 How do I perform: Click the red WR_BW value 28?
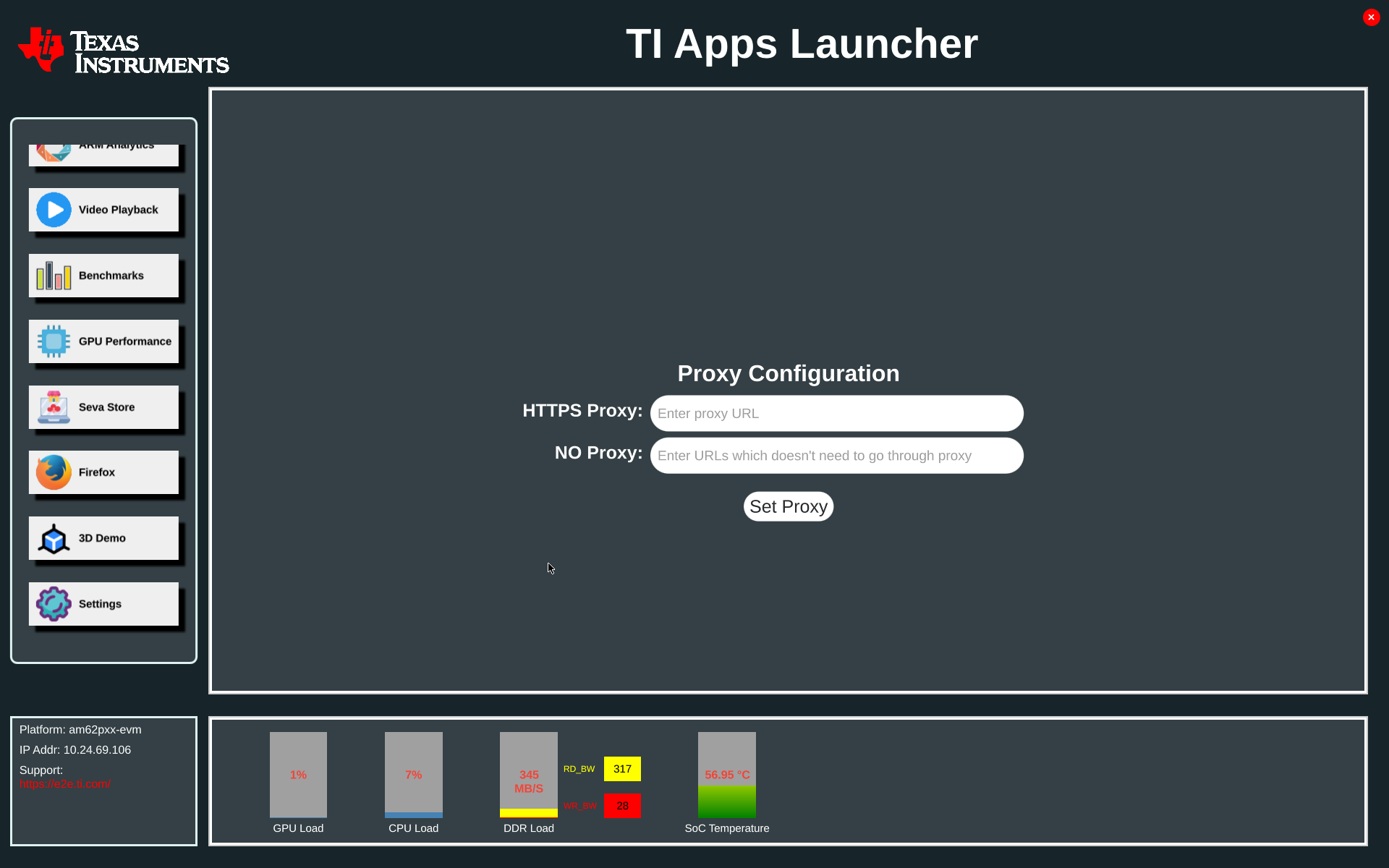[622, 806]
